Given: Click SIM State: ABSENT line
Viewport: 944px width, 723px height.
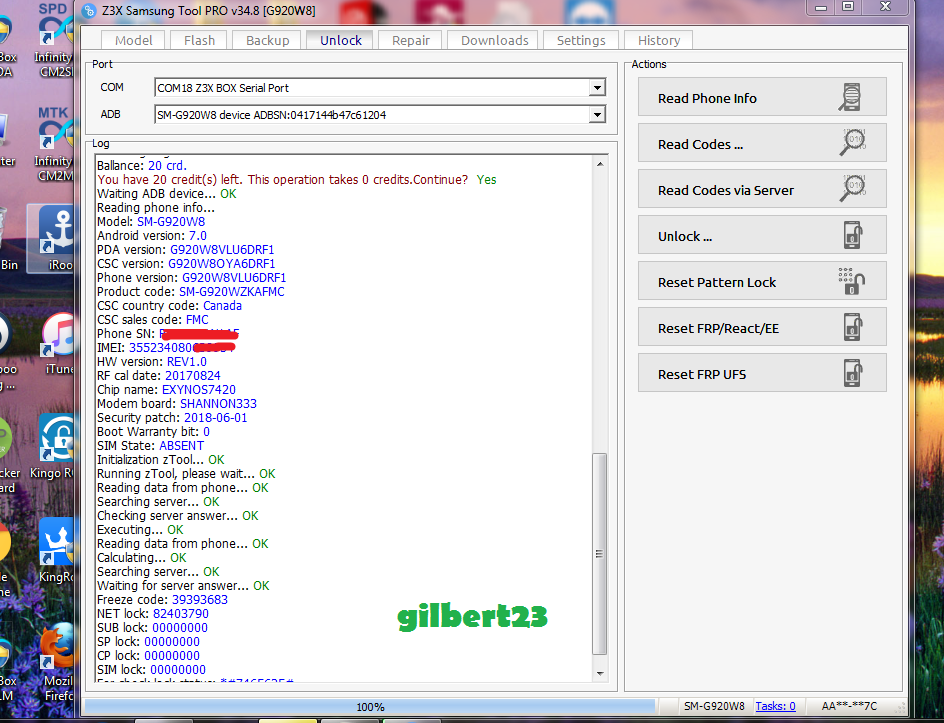Looking at the screenshot, I should (151, 445).
